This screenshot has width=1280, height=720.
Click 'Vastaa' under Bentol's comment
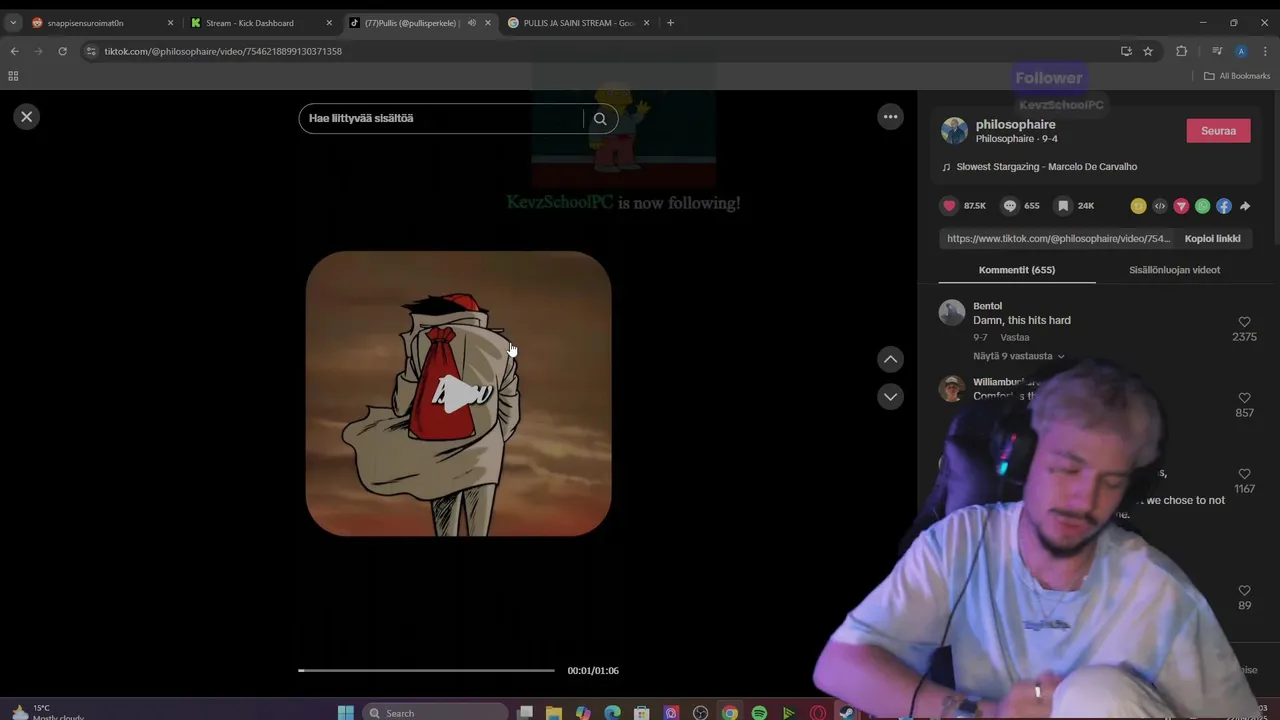tap(1015, 337)
